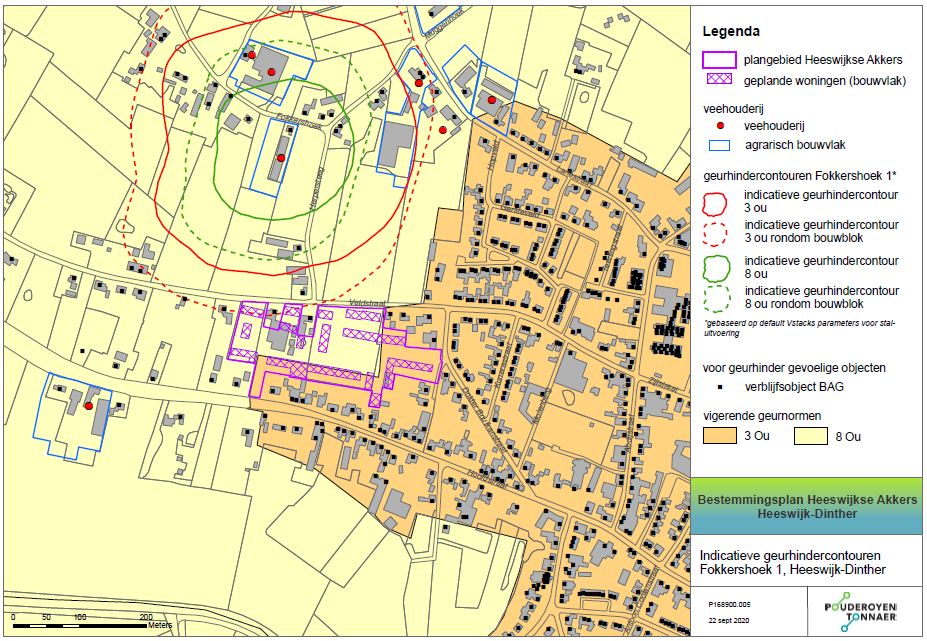Click the Fokkershoek street label on the map
This screenshot has height=641, width=927.
(x=299, y=121)
